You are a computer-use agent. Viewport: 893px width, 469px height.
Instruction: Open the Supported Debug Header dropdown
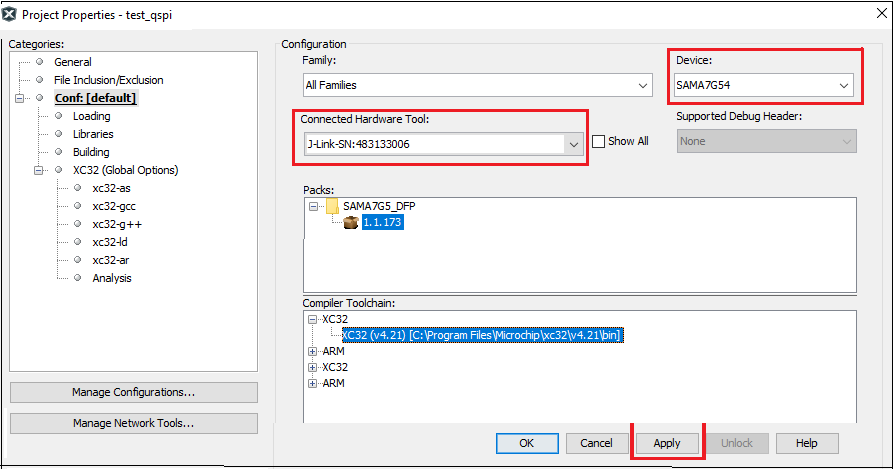[x=767, y=141]
